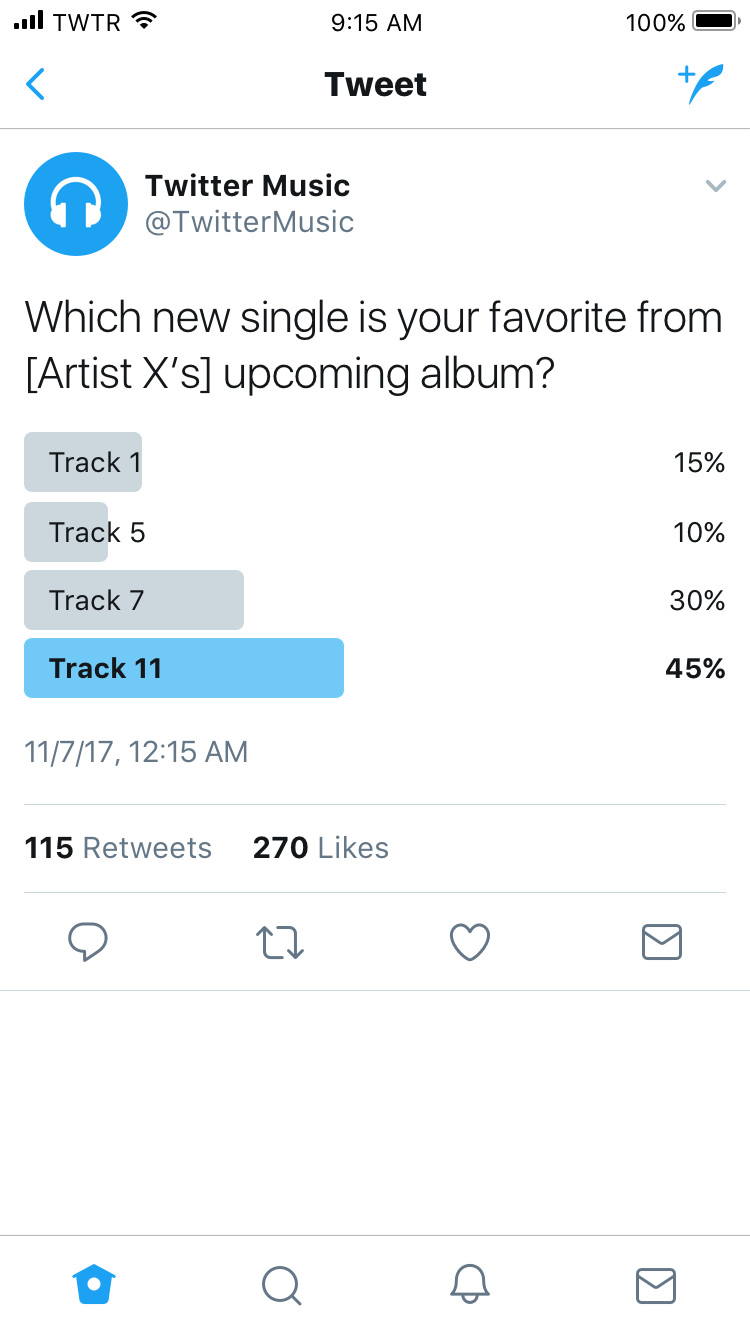Select the Track 5 poll option

click(375, 531)
